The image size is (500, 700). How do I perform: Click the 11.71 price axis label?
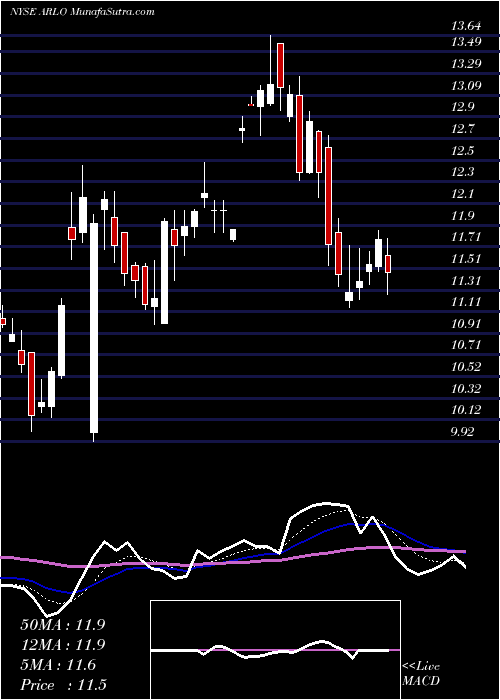(x=467, y=238)
